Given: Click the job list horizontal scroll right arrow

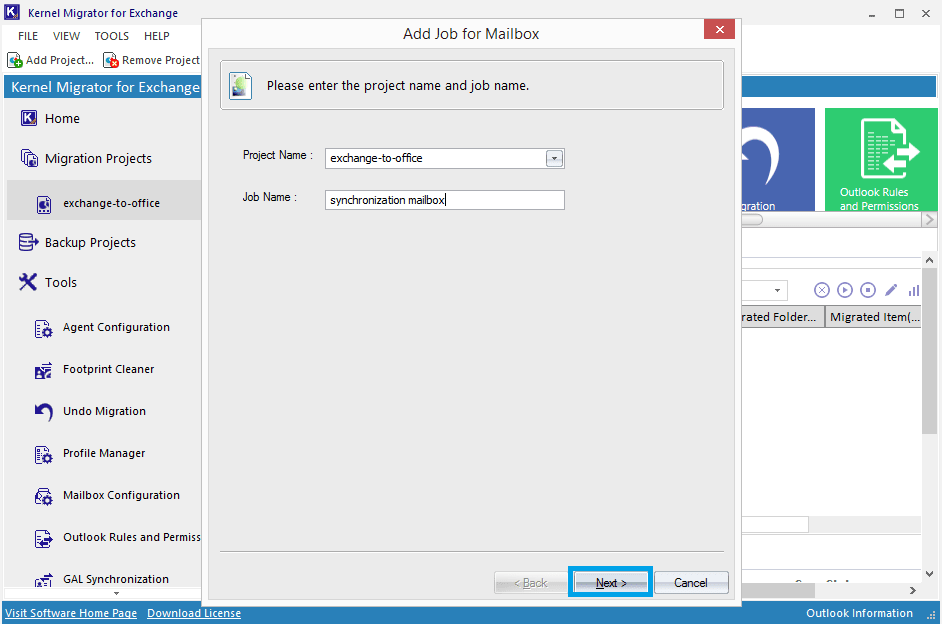Looking at the screenshot, I should pyautogui.click(x=913, y=590).
